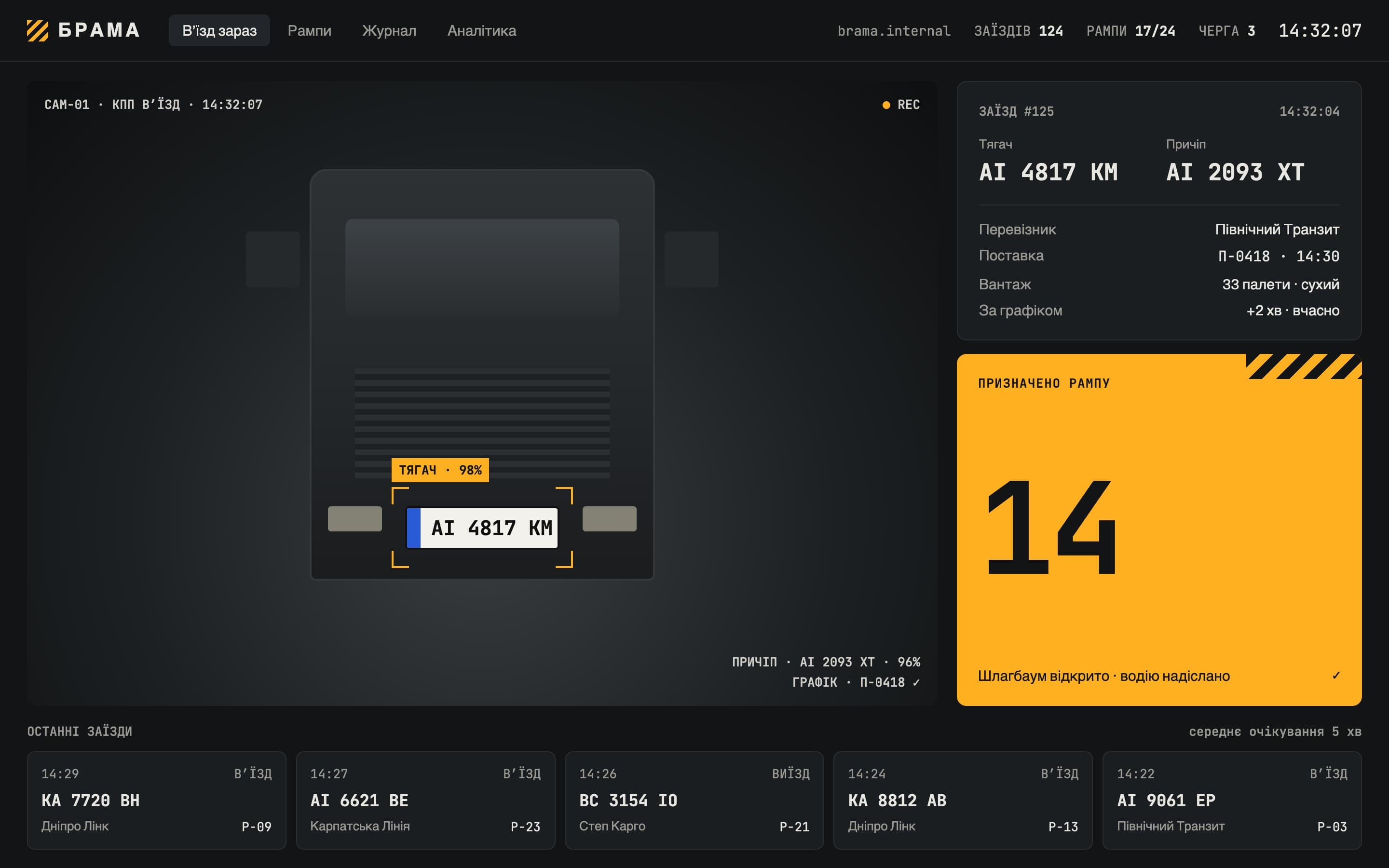Click the ГРАФІК · П-0418 overlay line
1389x868 pixels.
856,682
